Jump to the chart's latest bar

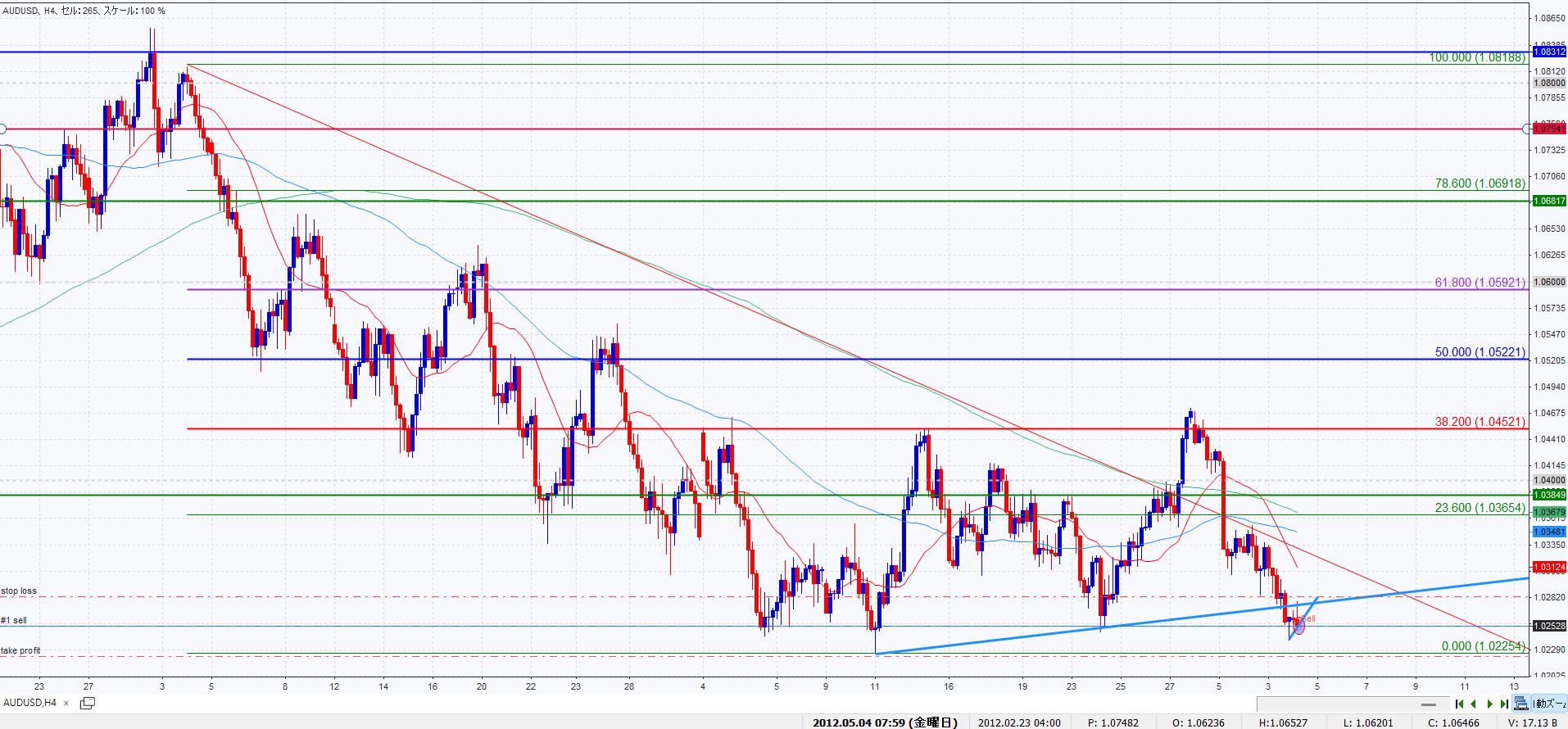pos(1504,704)
